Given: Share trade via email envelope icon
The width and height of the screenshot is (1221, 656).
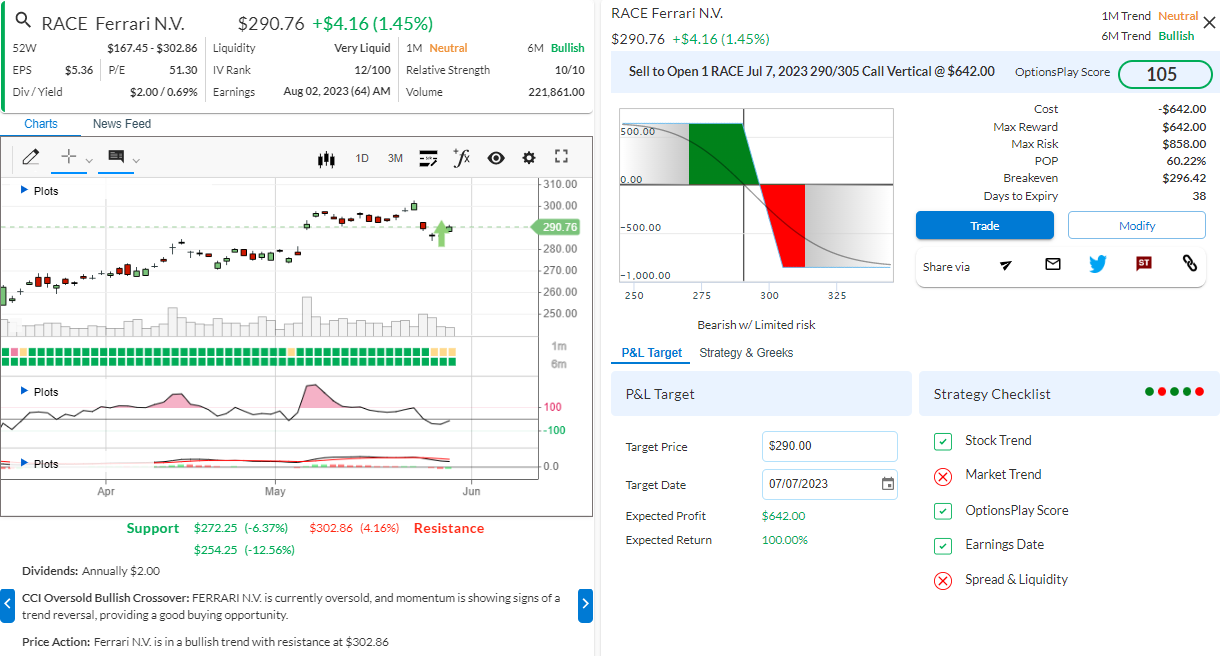Looking at the screenshot, I should (x=1053, y=264).
